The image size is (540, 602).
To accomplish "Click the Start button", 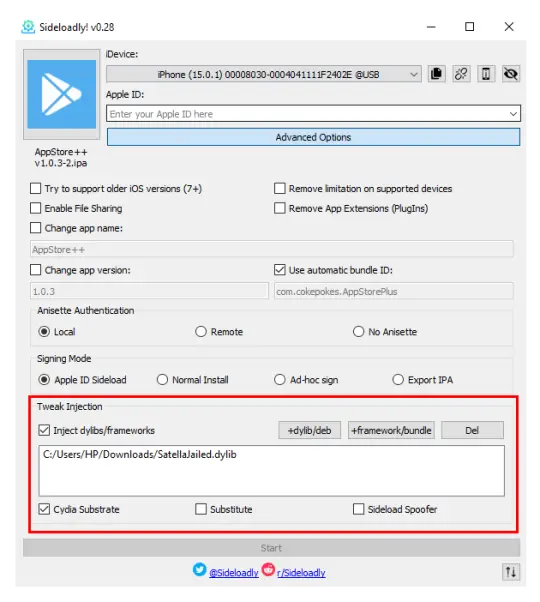I will pyautogui.click(x=271, y=548).
